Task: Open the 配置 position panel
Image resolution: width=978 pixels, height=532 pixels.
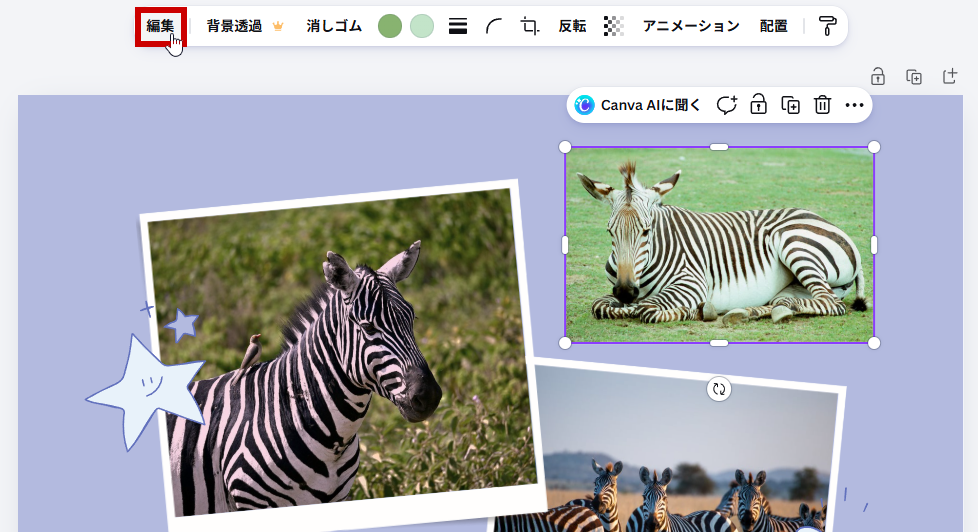Action: pos(773,26)
